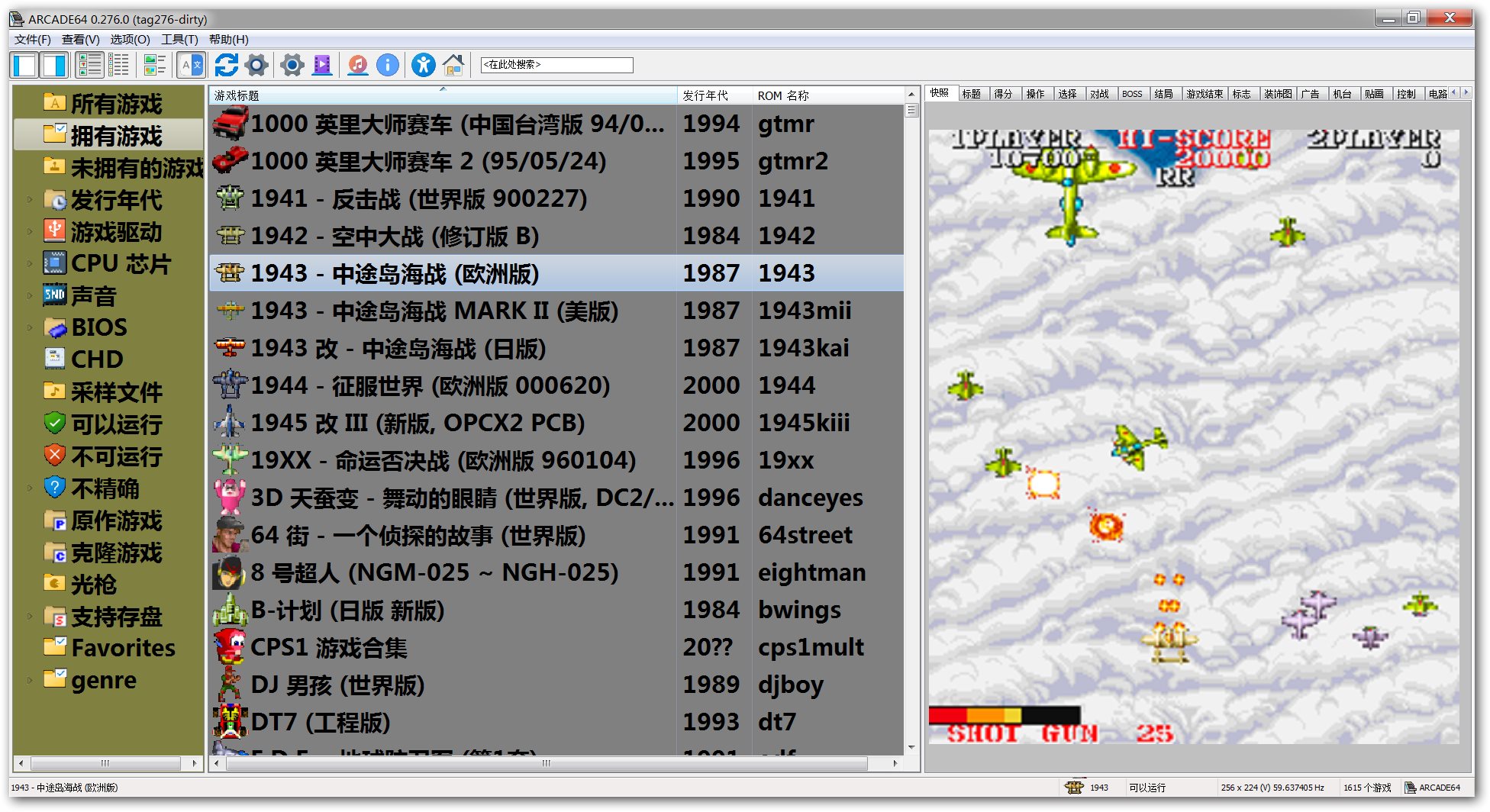Image resolution: width=1490 pixels, height=812 pixels.
Task: Click the CHD sidebar icon
Action: tap(55, 359)
